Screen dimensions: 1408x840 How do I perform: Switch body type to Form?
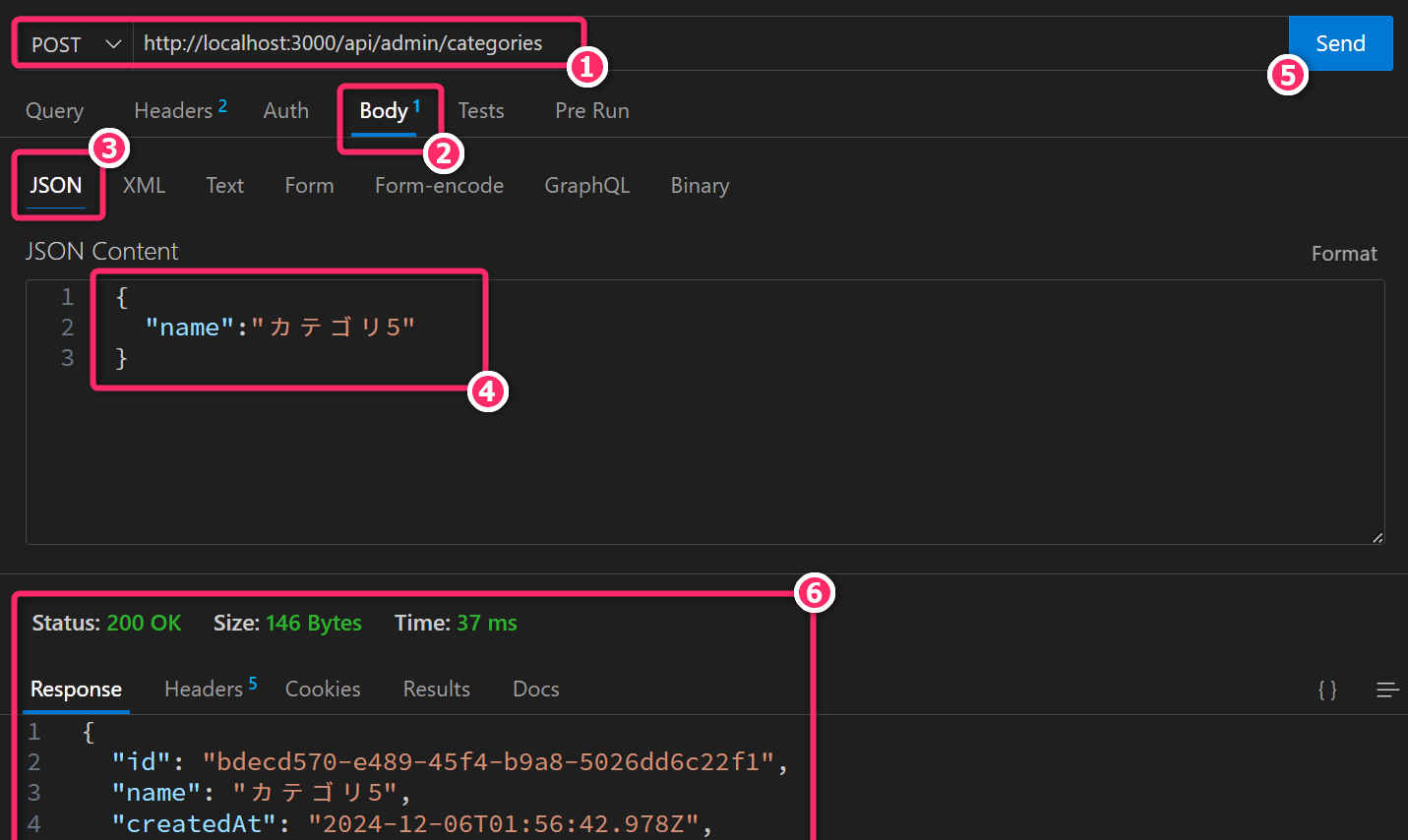coord(309,186)
